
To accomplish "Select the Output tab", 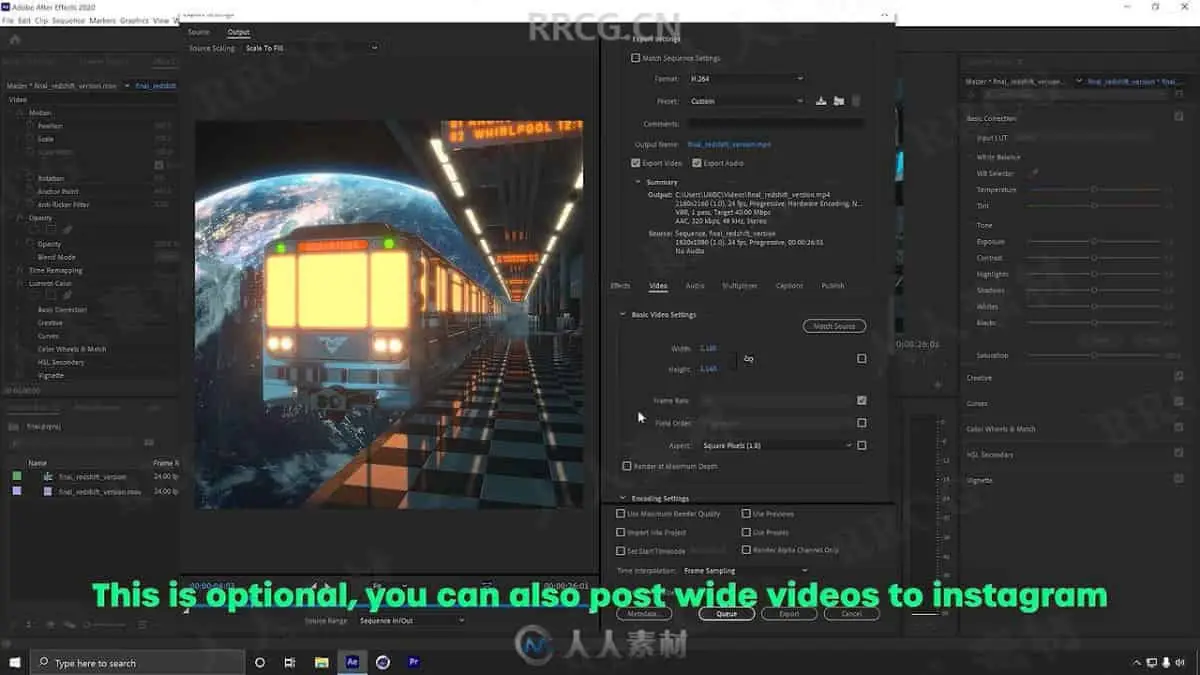I will (238, 32).
